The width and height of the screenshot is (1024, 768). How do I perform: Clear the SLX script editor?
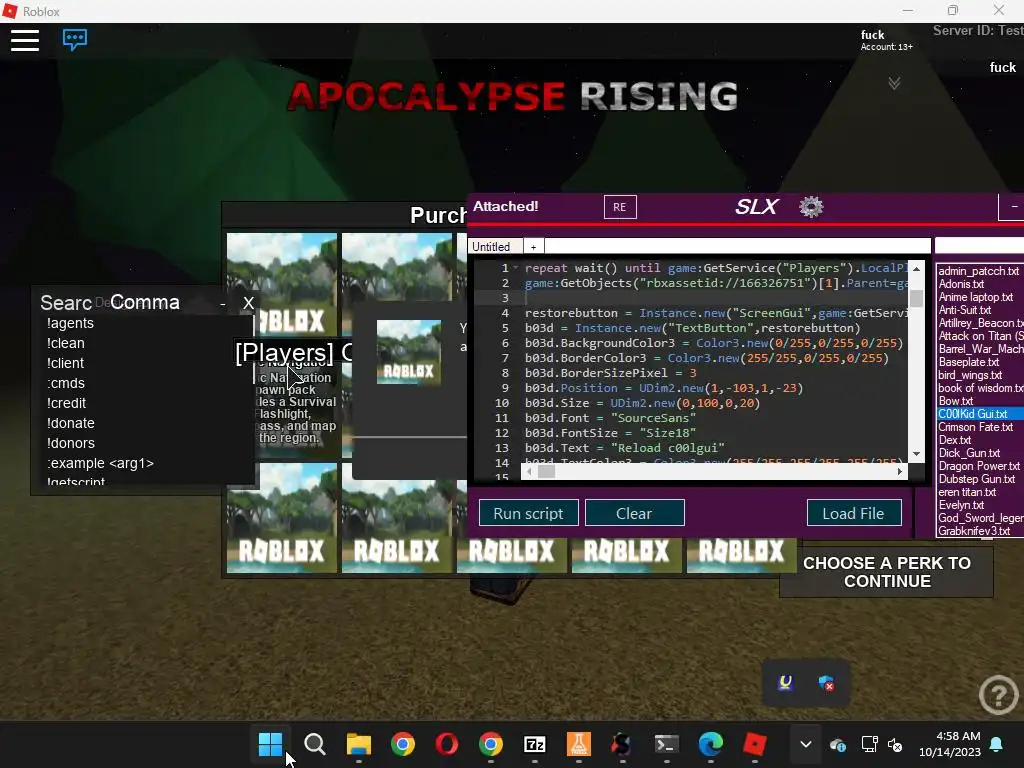[634, 513]
